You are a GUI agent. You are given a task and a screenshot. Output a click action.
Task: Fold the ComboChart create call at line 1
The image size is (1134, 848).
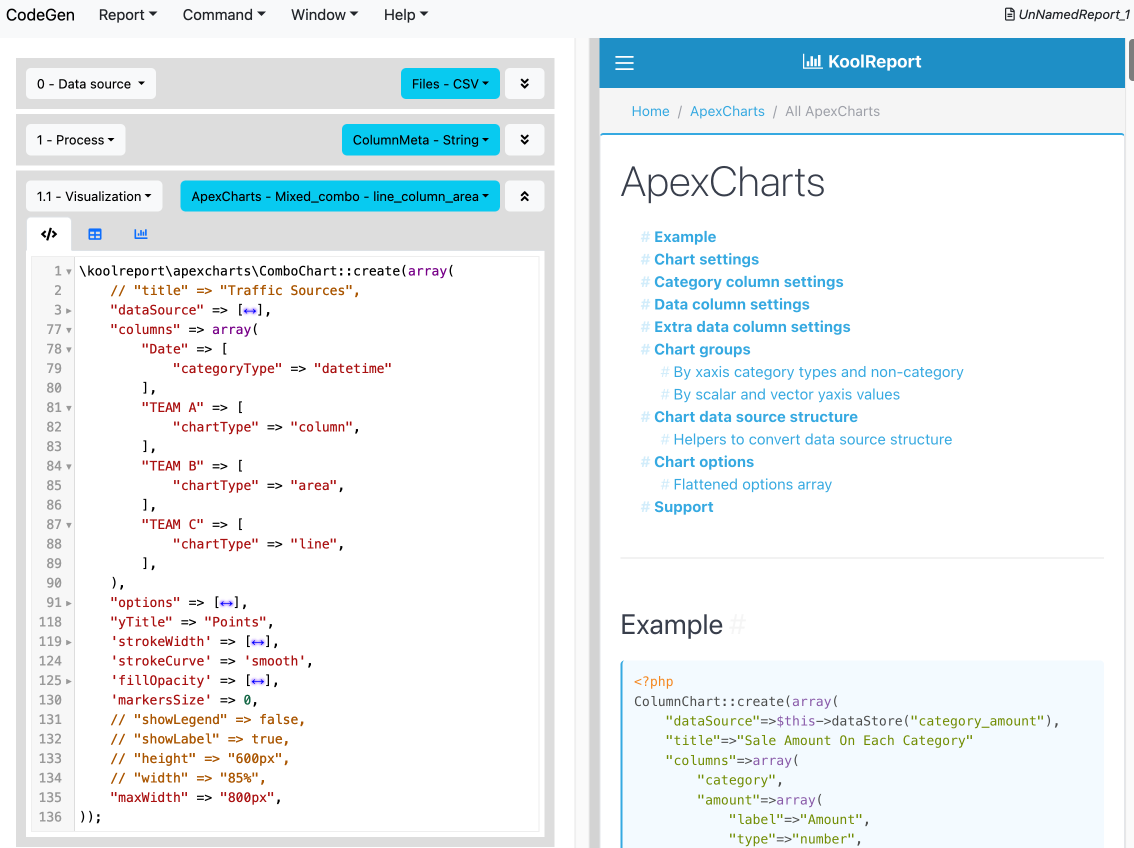click(69, 271)
